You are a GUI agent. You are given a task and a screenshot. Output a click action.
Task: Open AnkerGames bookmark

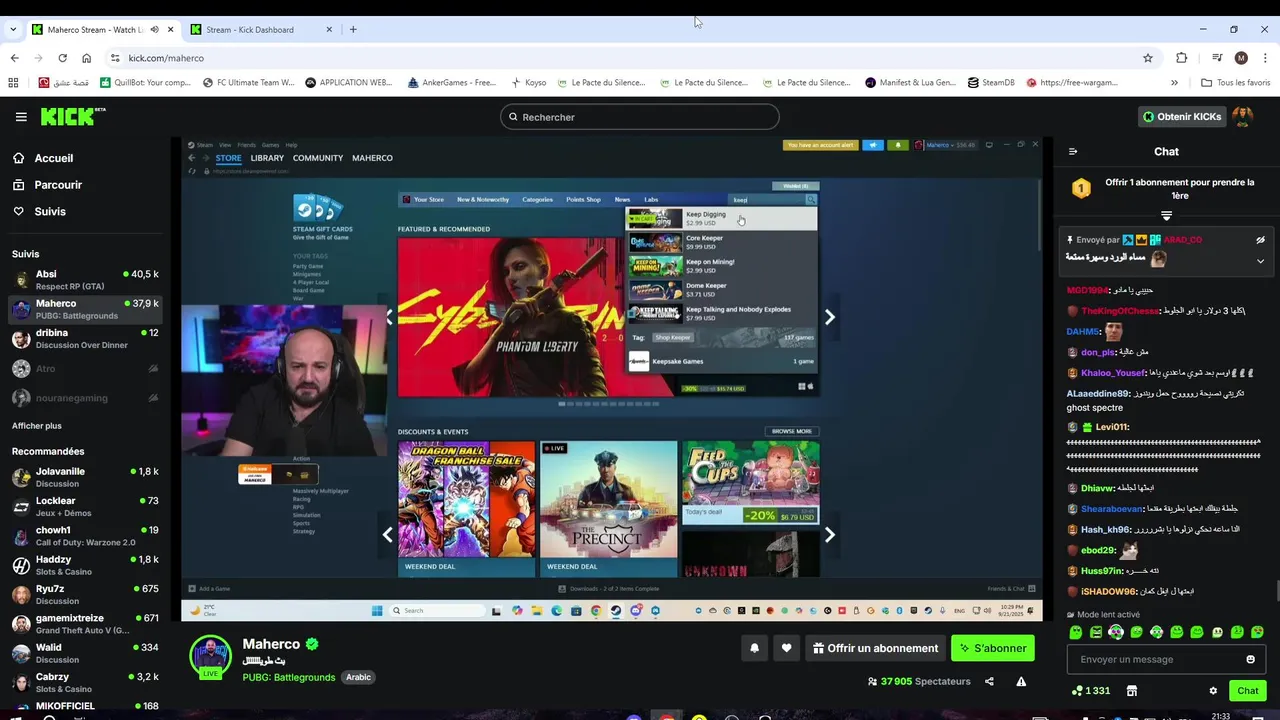452,82
